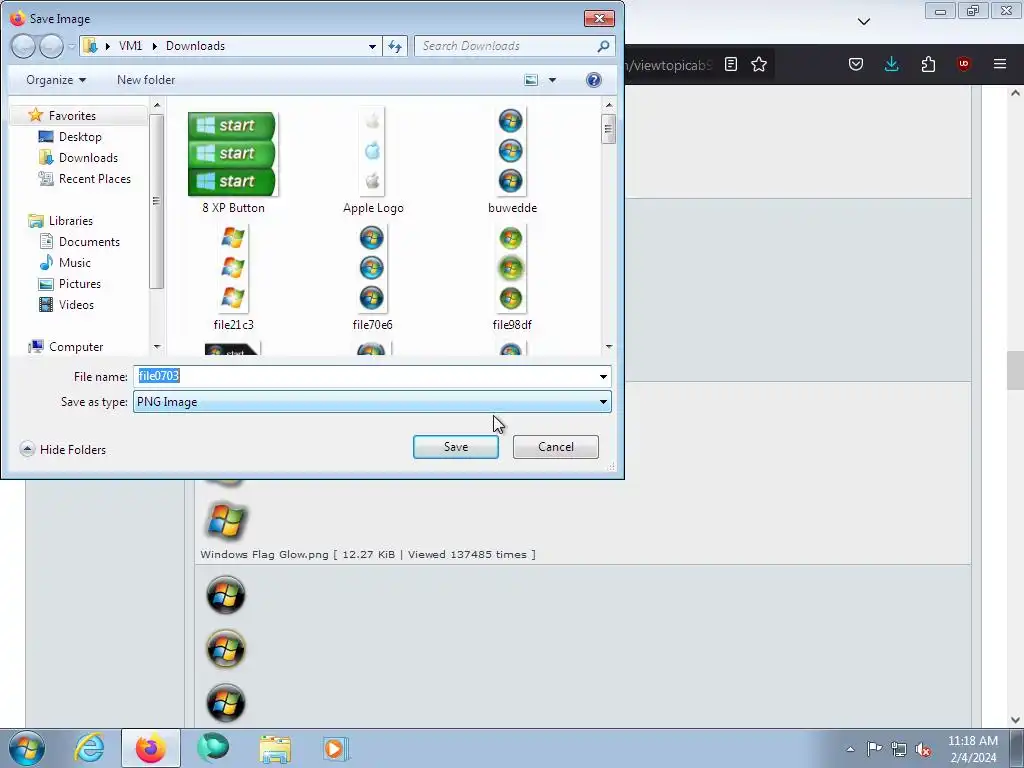Open Windows Media Player from taskbar

click(x=336, y=748)
